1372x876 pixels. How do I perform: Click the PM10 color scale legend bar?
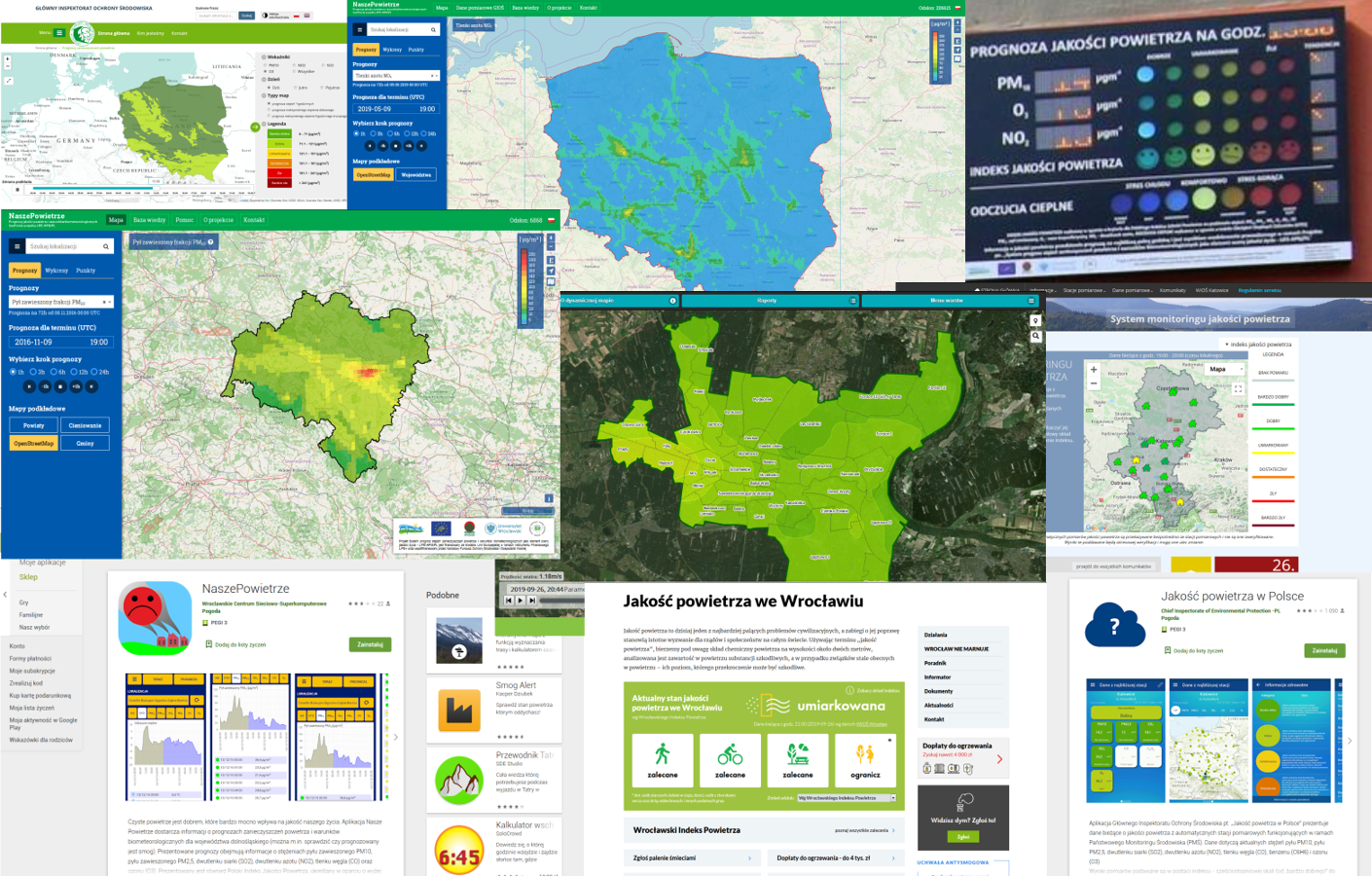[525, 286]
